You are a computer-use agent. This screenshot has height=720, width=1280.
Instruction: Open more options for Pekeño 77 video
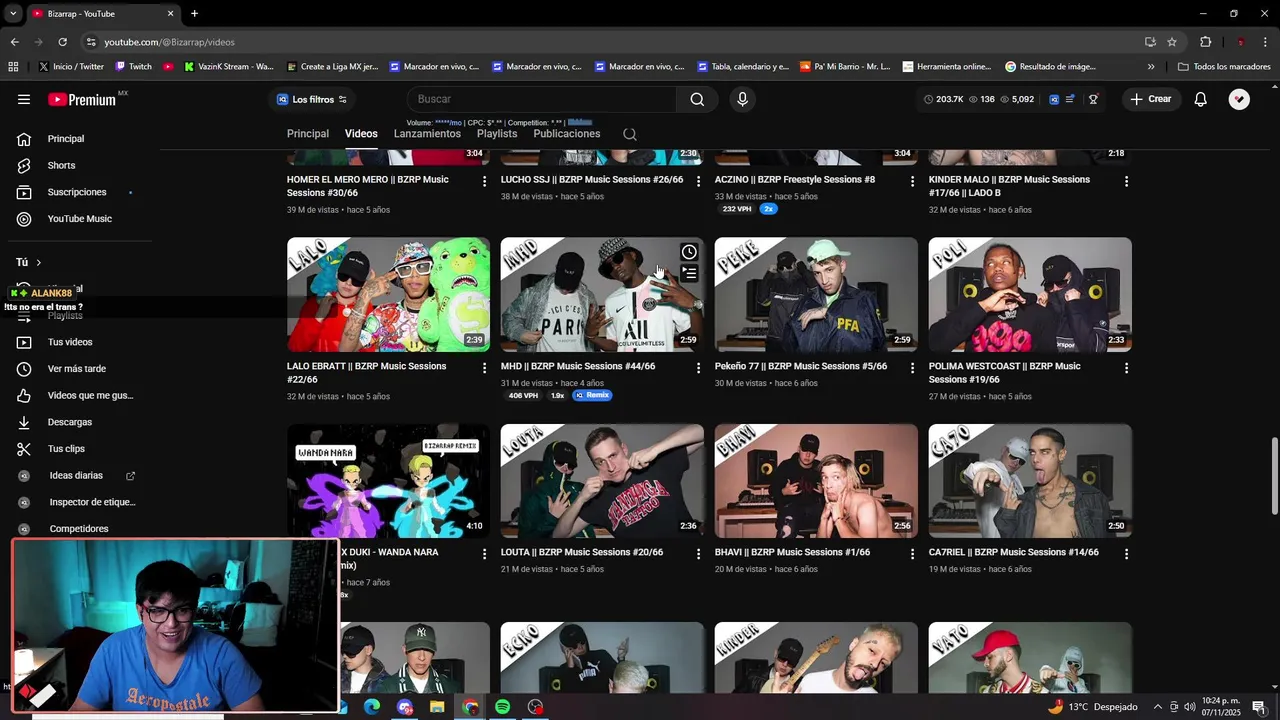point(912,368)
